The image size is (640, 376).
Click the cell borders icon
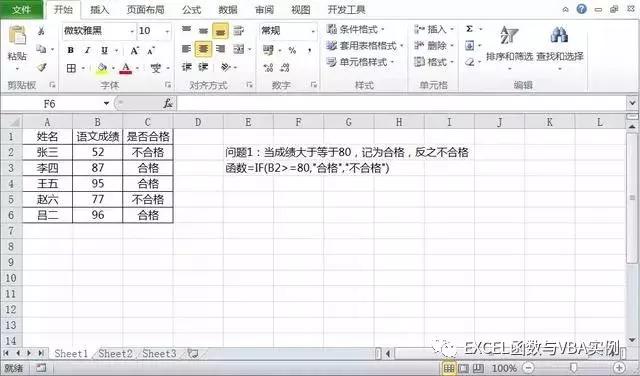pos(71,68)
